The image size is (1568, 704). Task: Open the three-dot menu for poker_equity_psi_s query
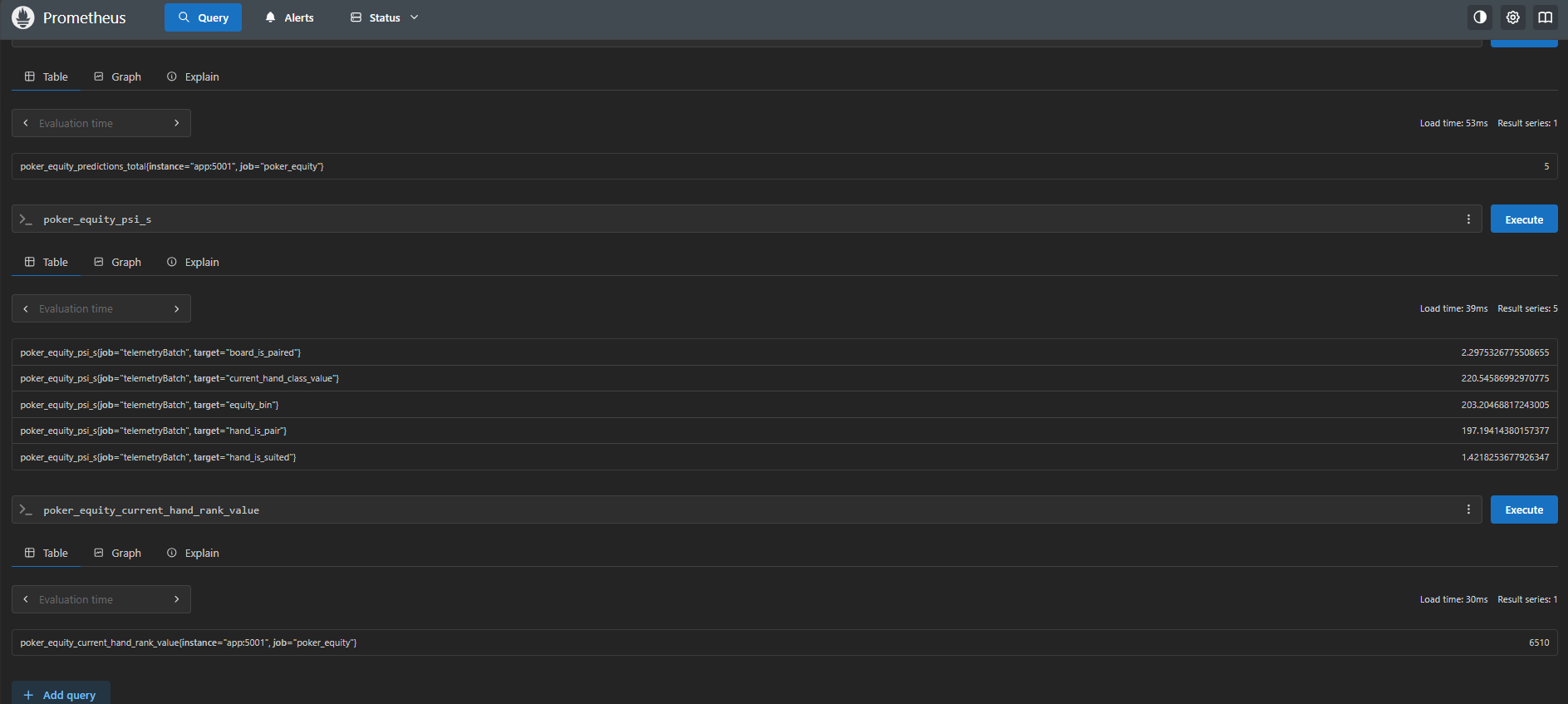point(1468,219)
